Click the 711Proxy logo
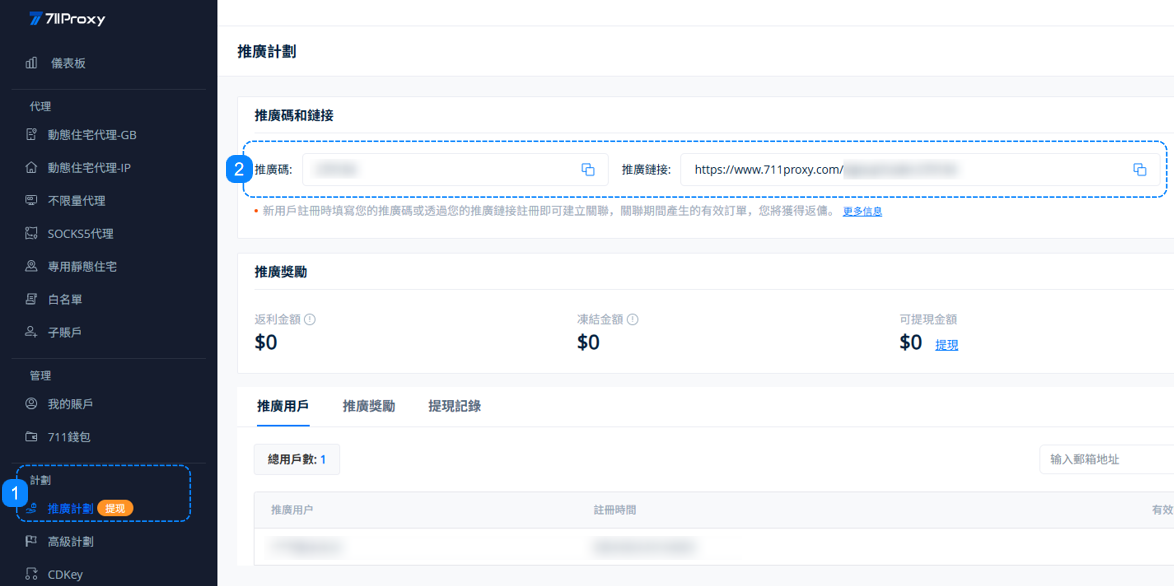 click(x=67, y=19)
